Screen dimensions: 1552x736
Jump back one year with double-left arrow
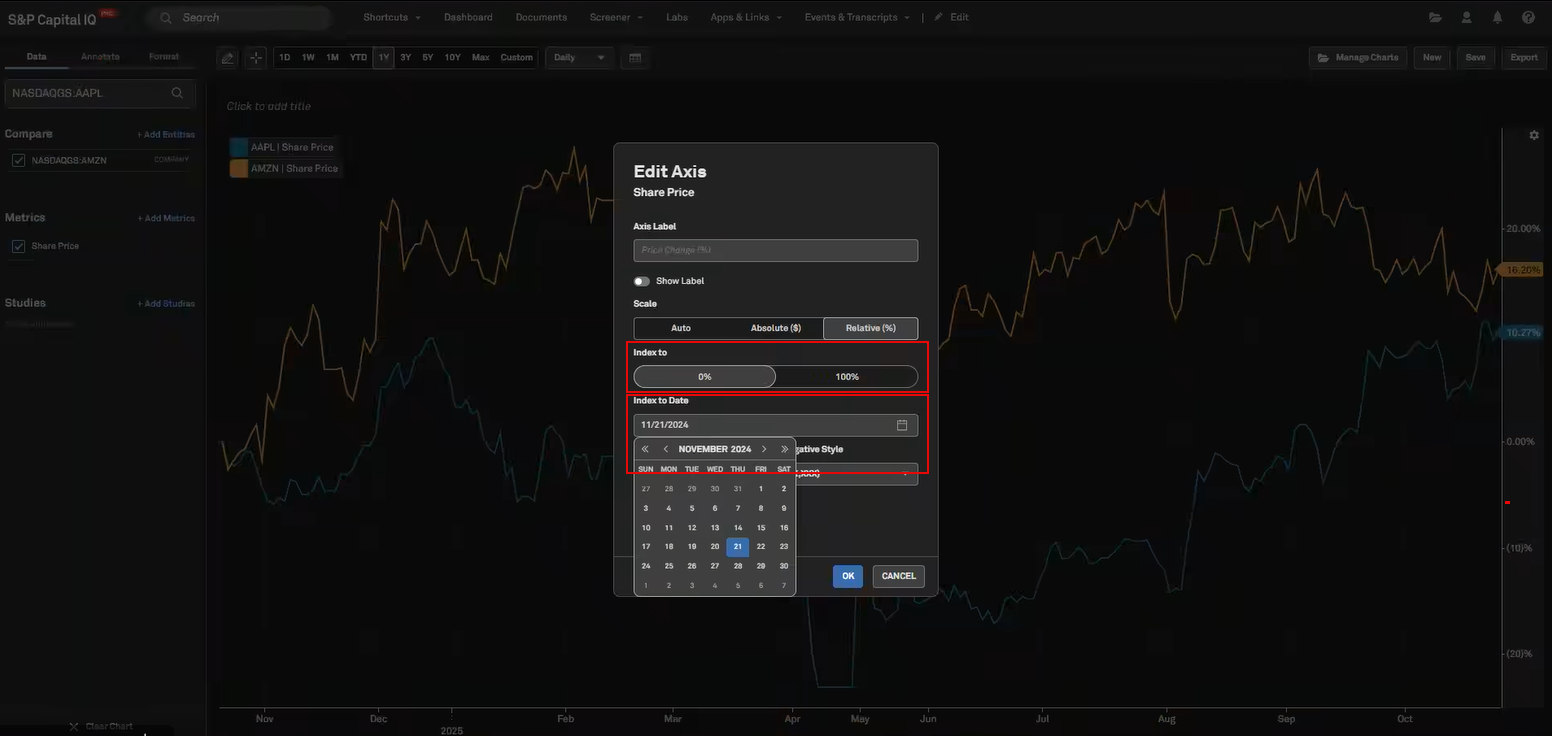[645, 449]
